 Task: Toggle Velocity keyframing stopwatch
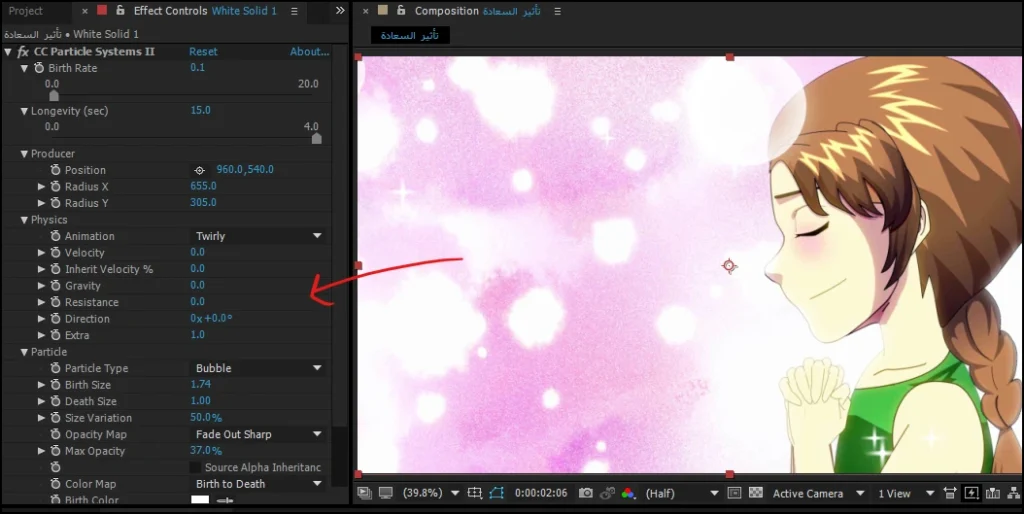pyautogui.click(x=56, y=253)
